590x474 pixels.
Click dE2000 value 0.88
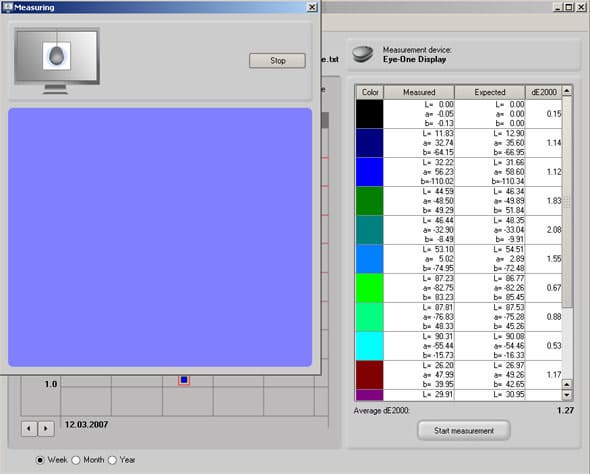pos(554,317)
